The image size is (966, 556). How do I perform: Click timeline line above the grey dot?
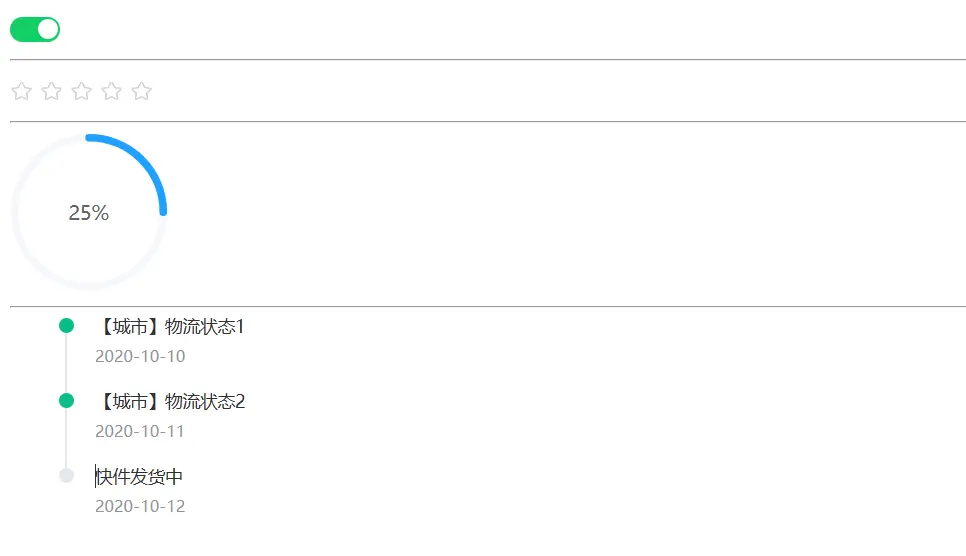coord(67,438)
